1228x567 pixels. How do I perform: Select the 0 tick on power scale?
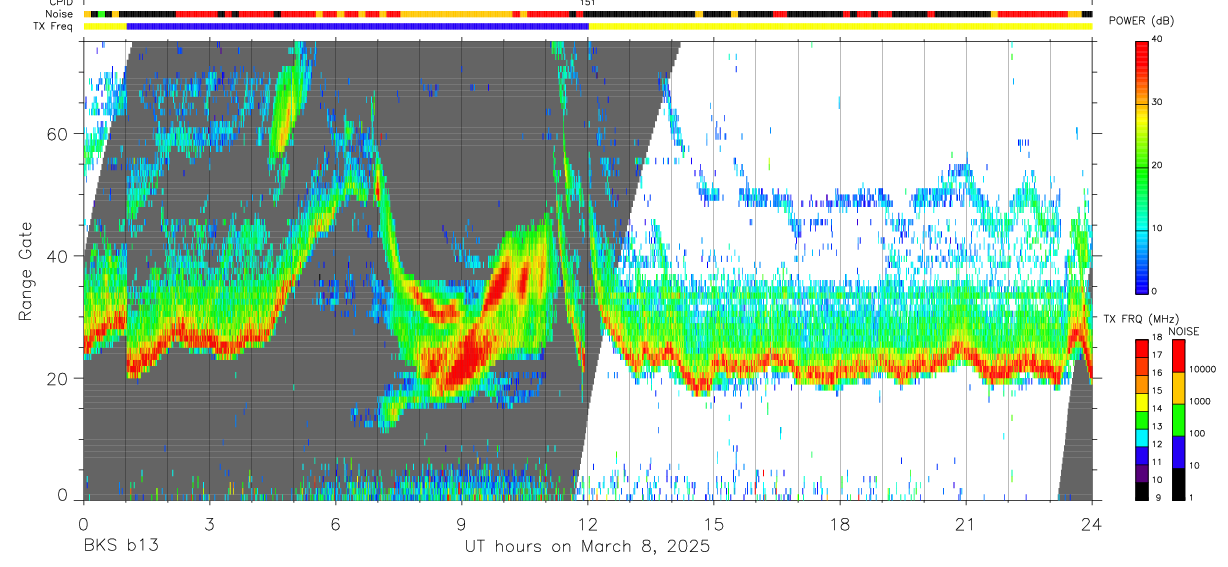coord(1154,291)
